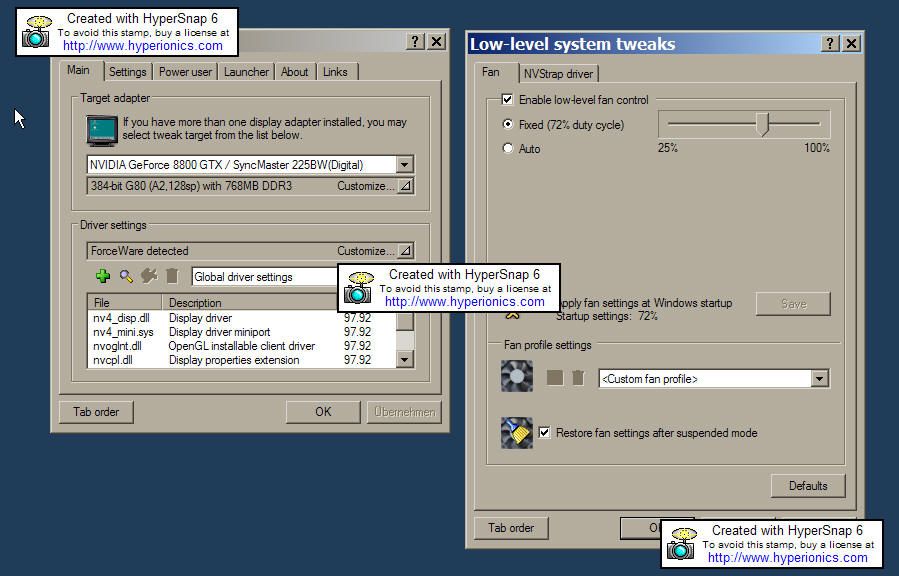This screenshot has height=576, width=899.
Task: Click Tab order in Low-level system tweaks
Action: [511, 528]
